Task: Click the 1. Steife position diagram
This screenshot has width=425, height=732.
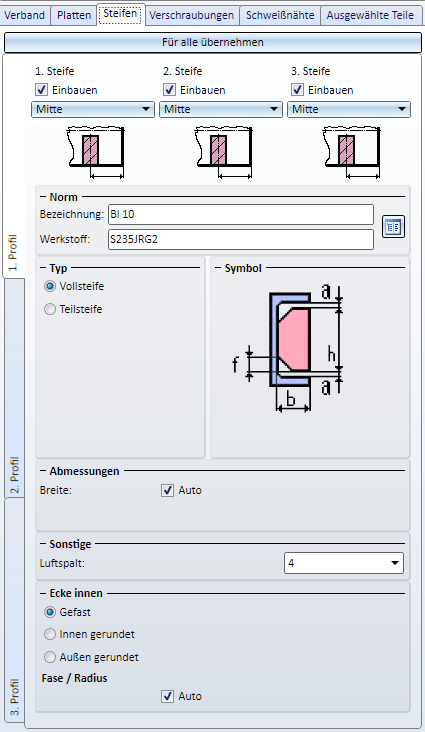Action: (96, 152)
